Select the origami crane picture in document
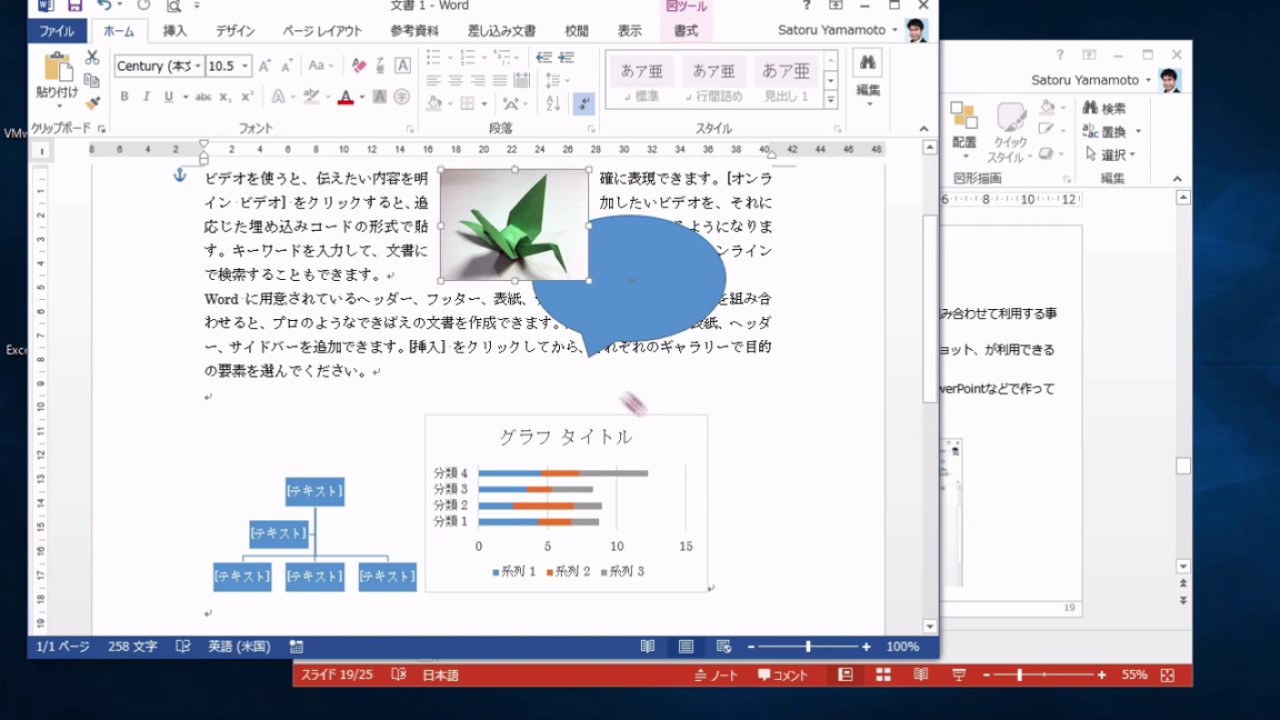The height and width of the screenshot is (720, 1280). click(514, 224)
